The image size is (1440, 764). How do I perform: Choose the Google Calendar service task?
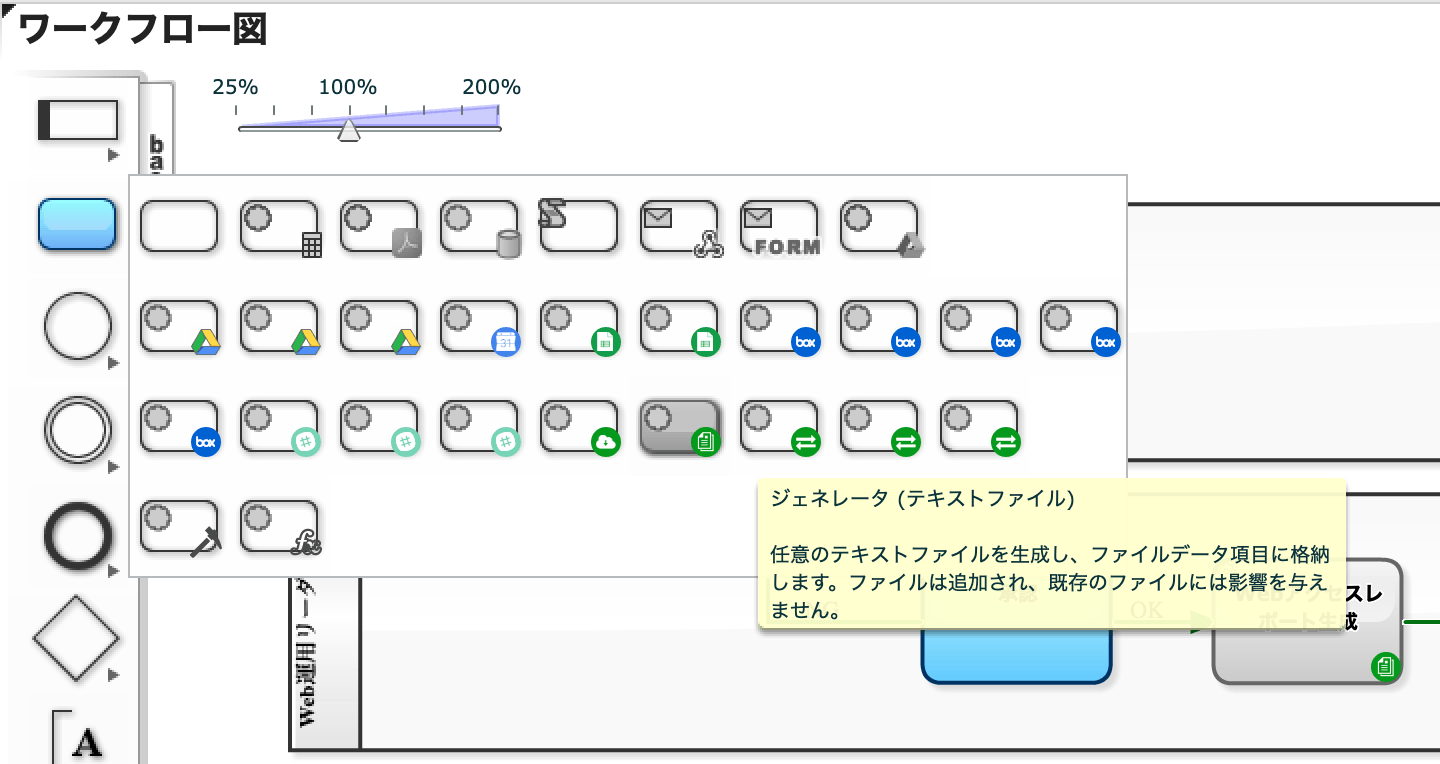click(x=479, y=325)
